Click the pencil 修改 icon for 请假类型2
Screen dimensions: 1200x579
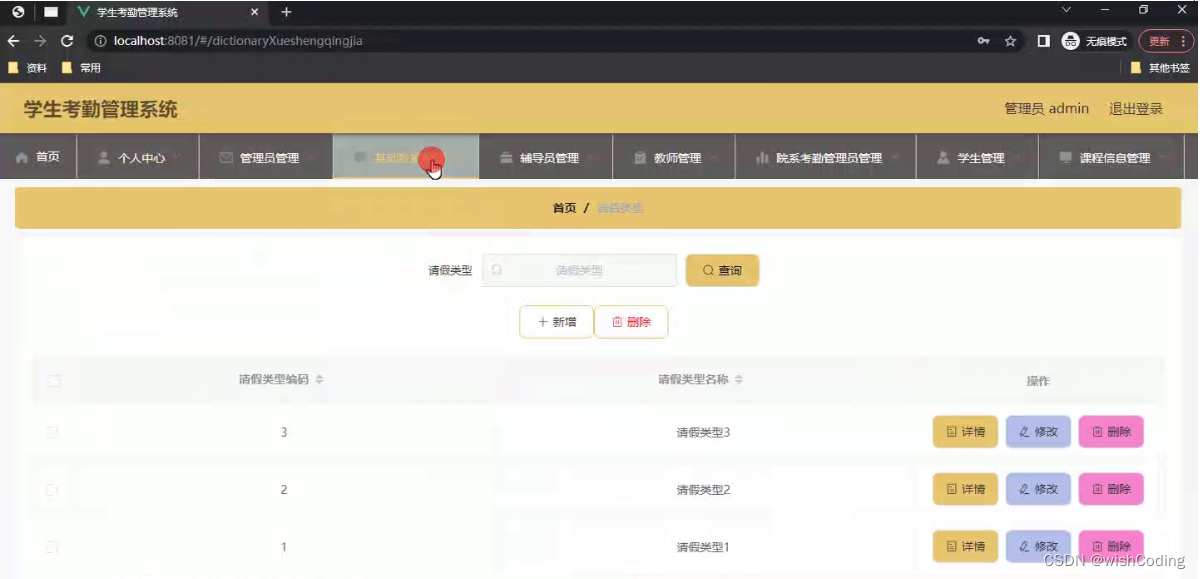click(1024, 489)
